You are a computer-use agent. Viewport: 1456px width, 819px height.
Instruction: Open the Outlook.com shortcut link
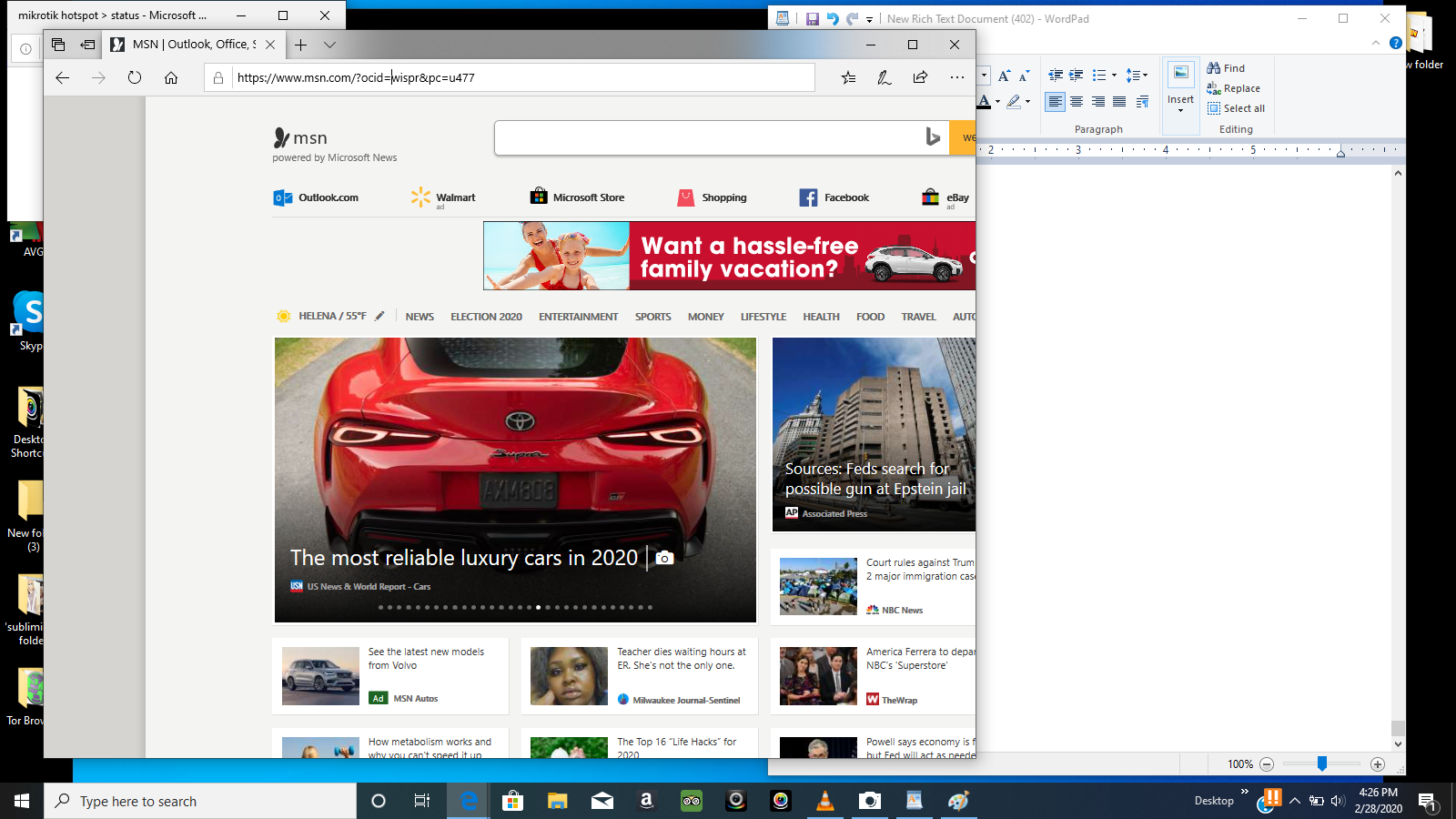coord(317,197)
